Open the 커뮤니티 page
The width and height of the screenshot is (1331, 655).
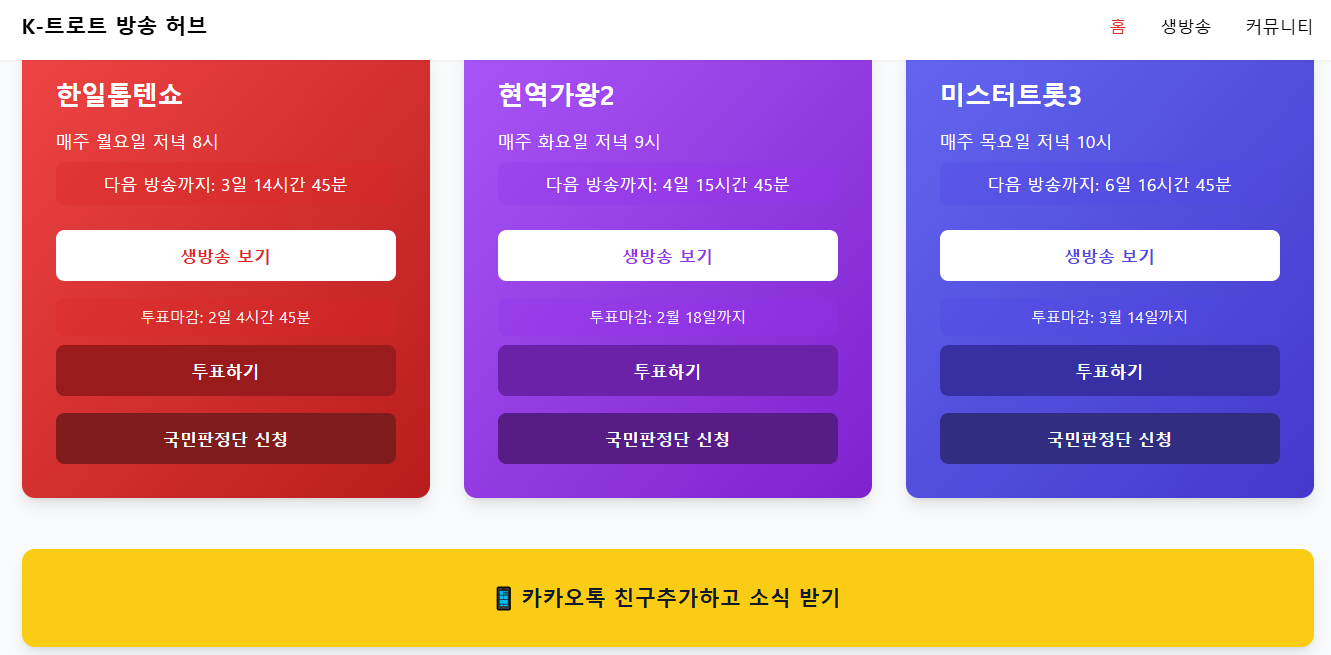click(1277, 27)
